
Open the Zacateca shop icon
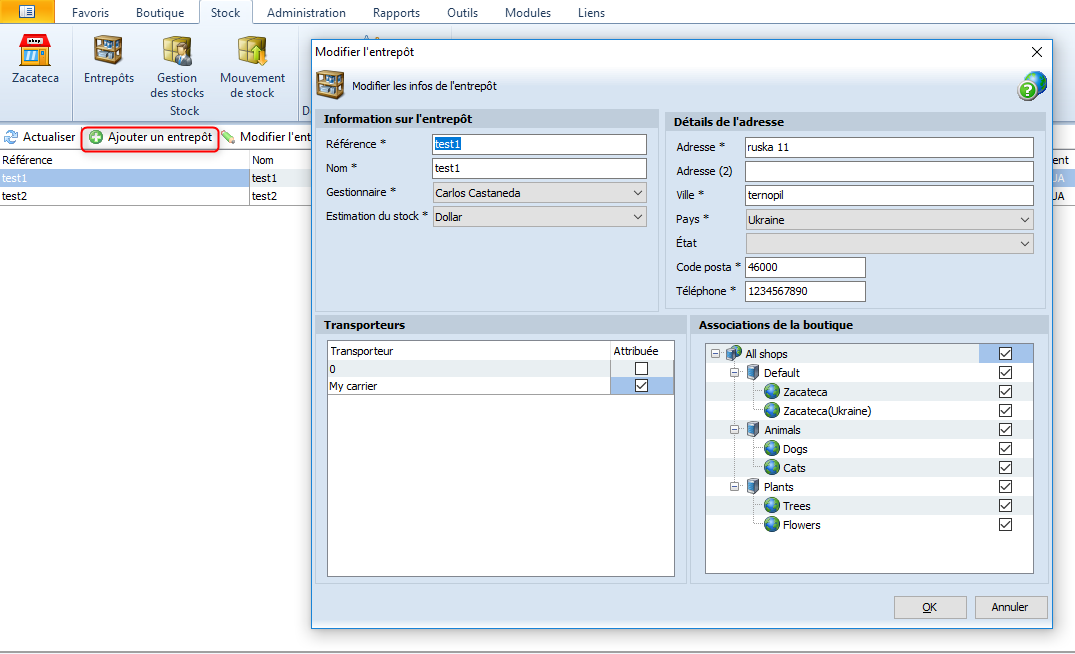34,51
